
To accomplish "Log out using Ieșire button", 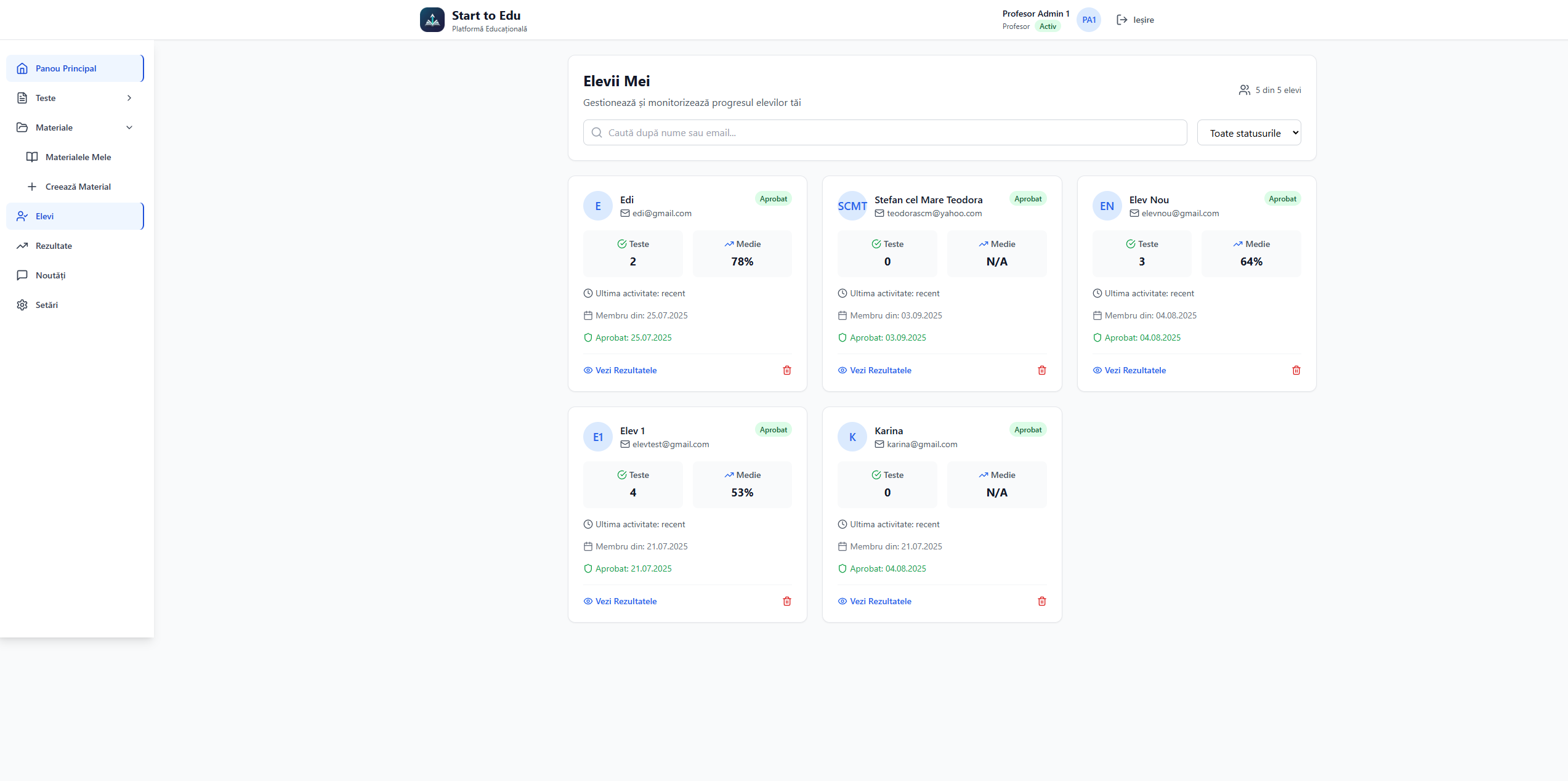I will (x=1135, y=20).
